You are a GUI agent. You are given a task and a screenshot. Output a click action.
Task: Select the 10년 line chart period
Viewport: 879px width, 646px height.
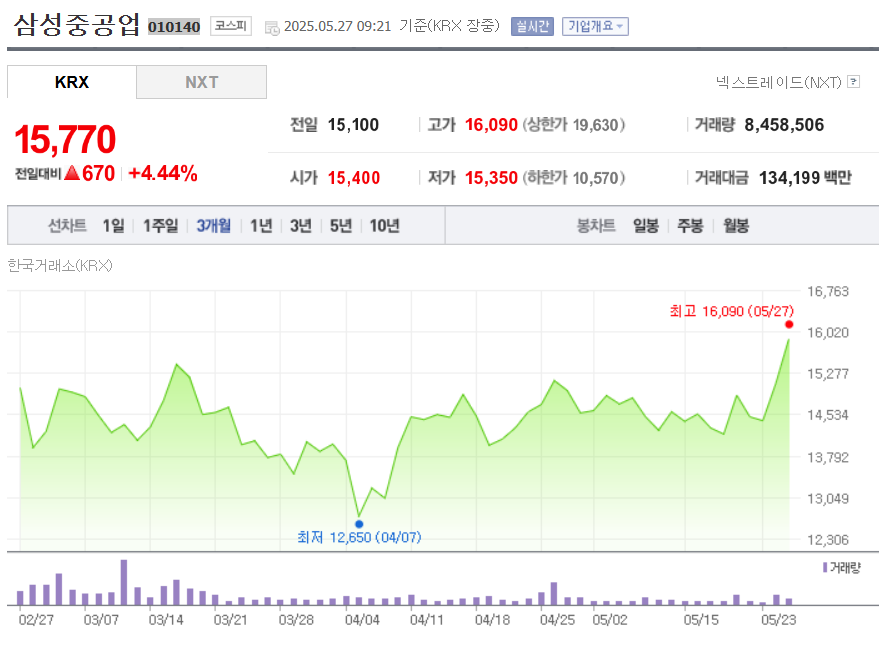(385, 225)
